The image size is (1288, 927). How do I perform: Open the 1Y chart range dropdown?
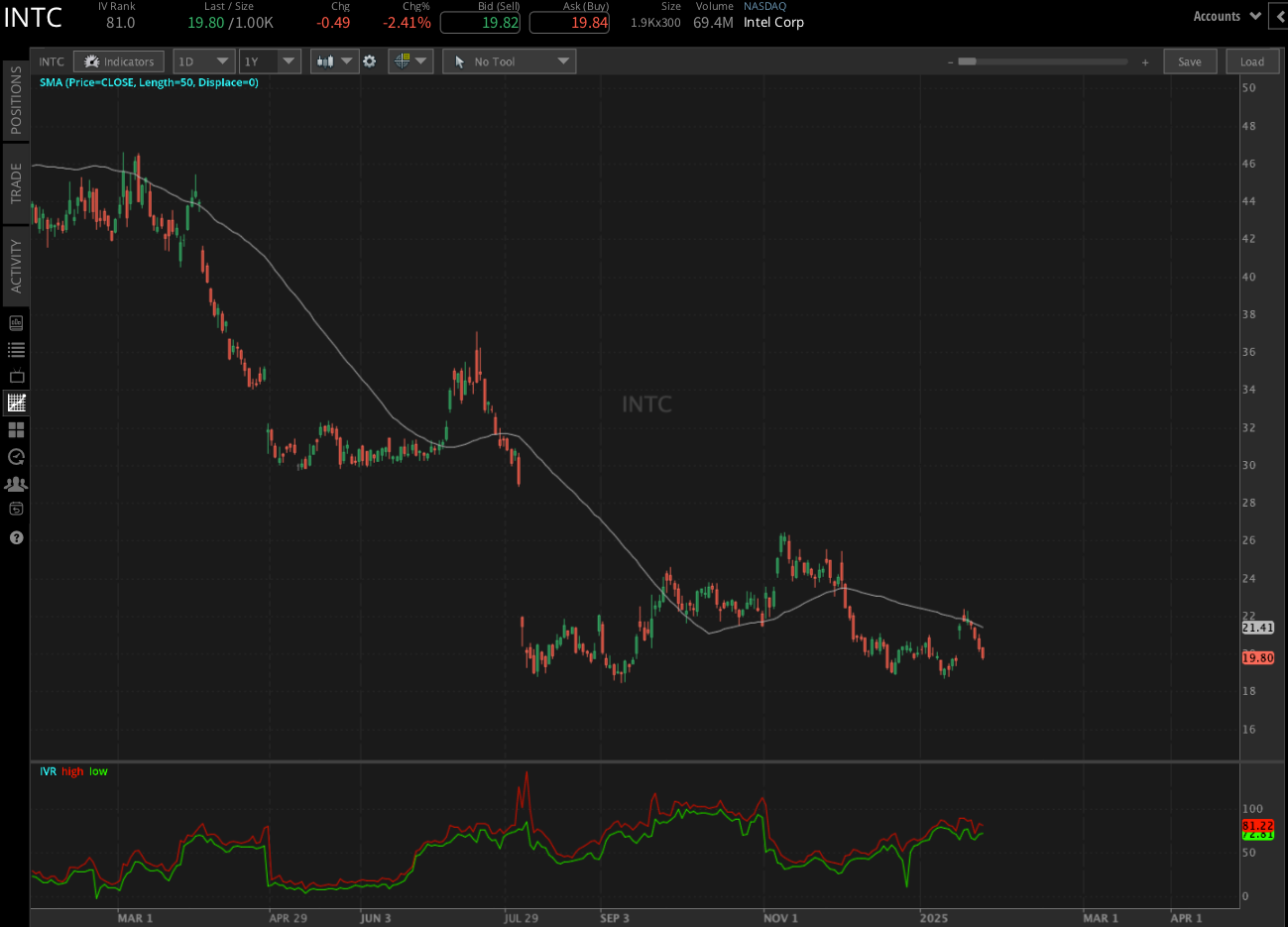click(270, 60)
